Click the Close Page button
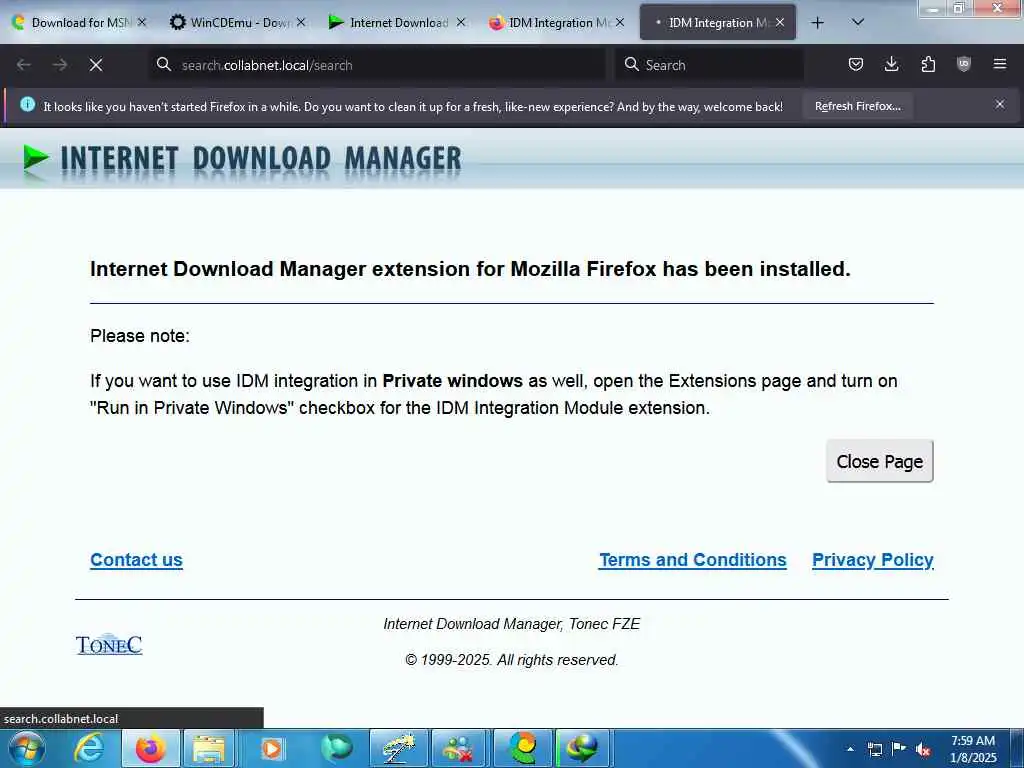Image resolution: width=1024 pixels, height=768 pixels. coord(880,461)
